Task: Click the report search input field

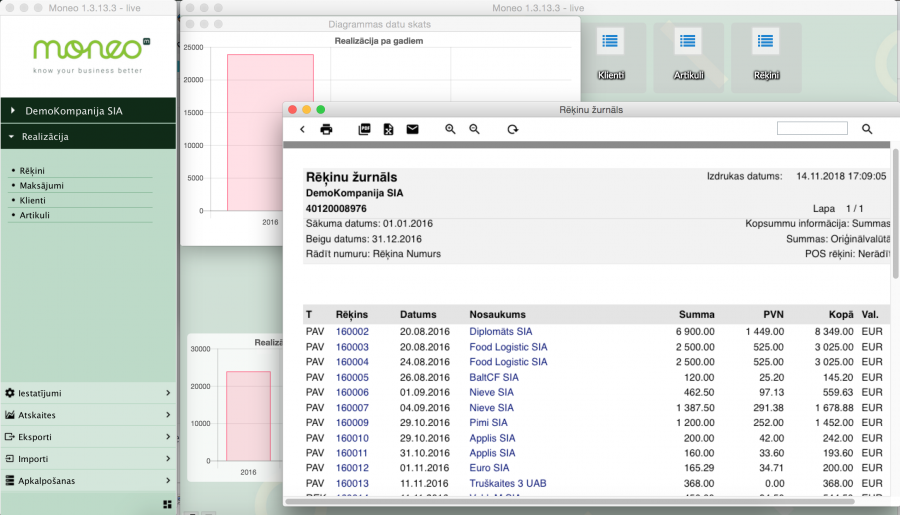Action: 812,129
